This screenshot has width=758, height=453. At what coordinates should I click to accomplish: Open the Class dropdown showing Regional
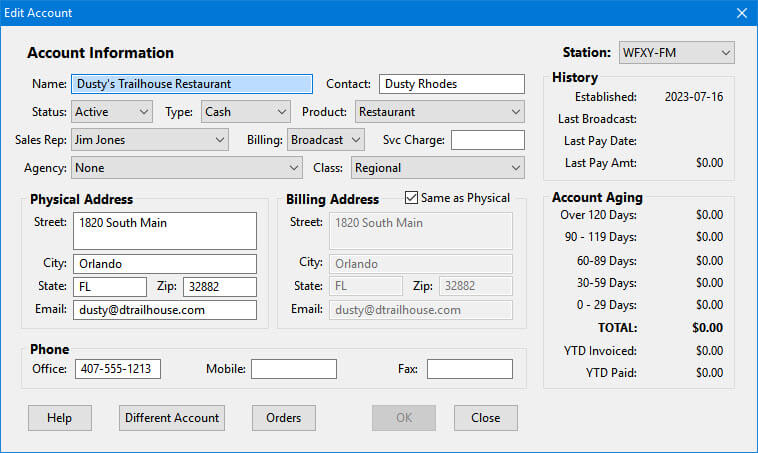pos(437,168)
